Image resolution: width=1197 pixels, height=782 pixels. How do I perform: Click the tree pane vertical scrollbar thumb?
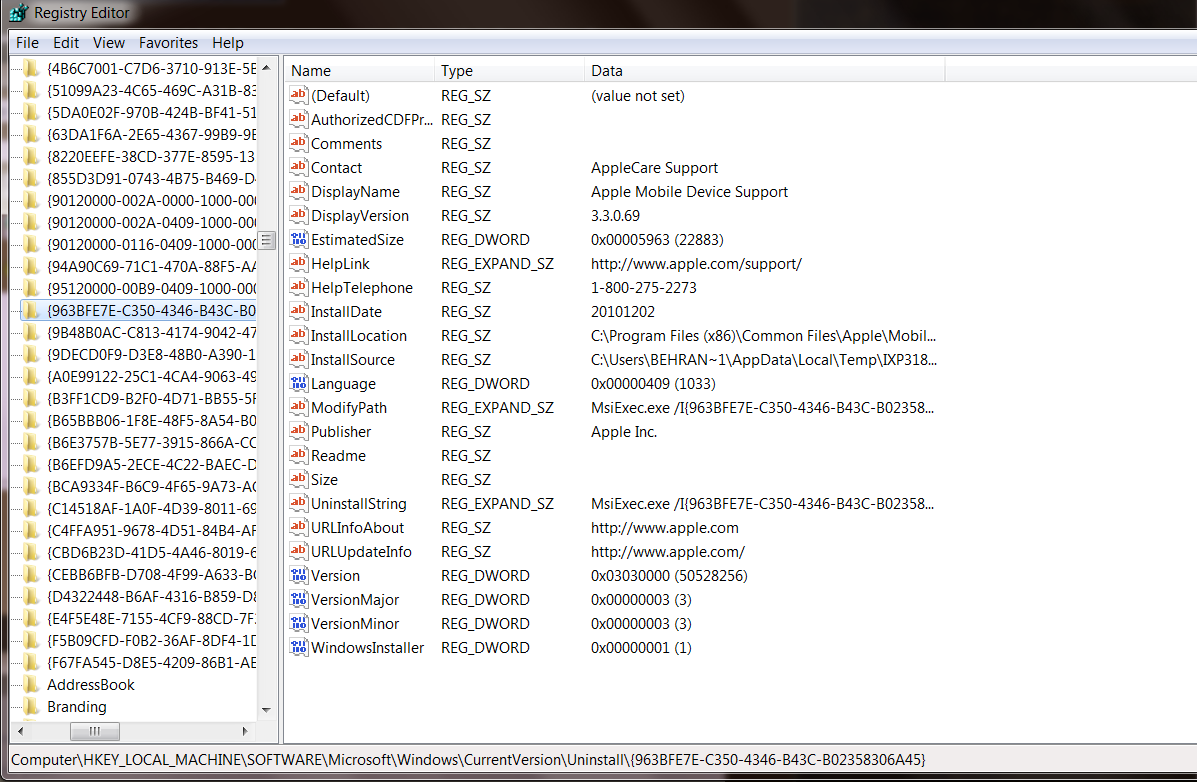tap(266, 241)
